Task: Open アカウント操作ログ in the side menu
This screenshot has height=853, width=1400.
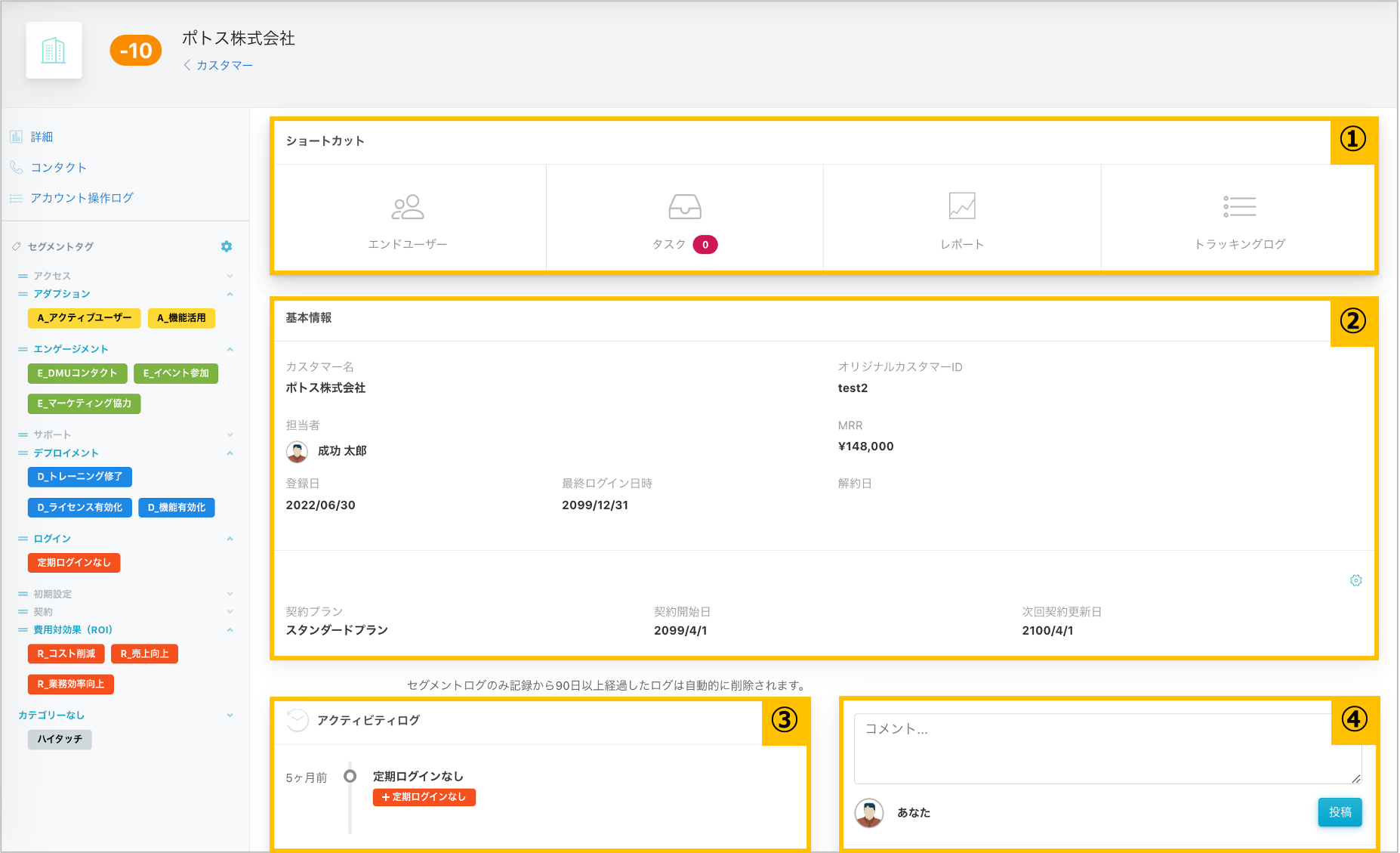Action: (82, 198)
